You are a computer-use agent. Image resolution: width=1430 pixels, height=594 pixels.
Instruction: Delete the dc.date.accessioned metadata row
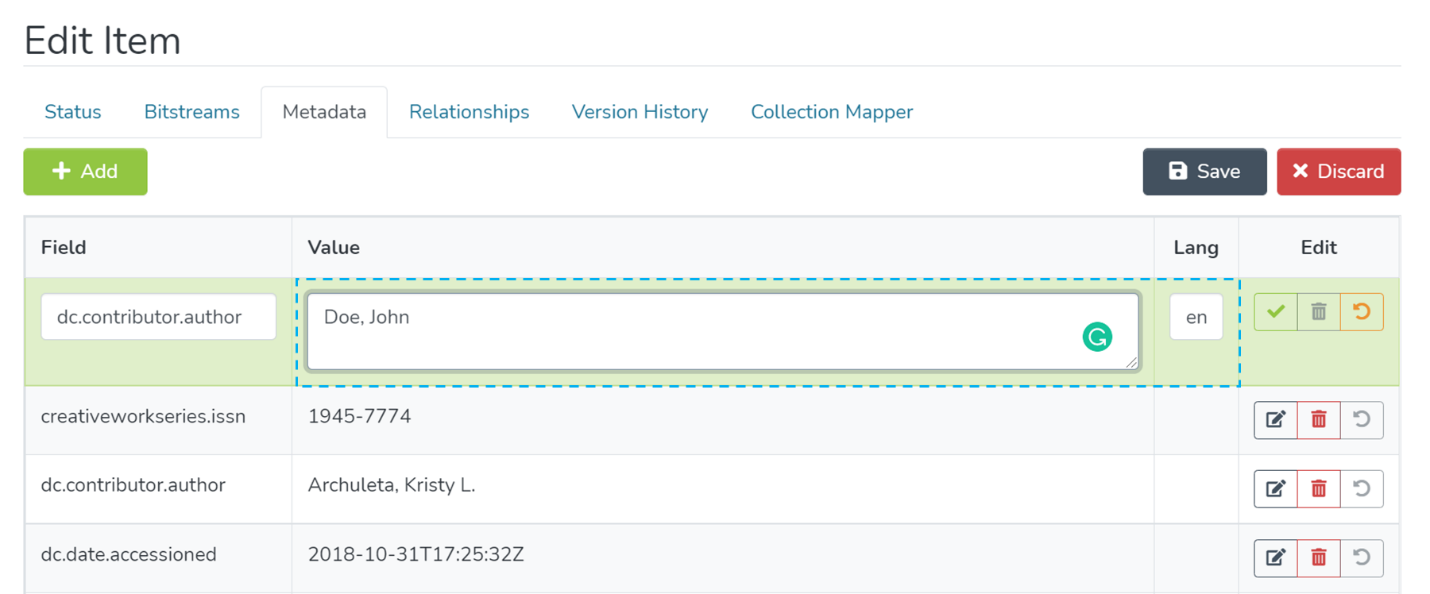coord(1318,558)
